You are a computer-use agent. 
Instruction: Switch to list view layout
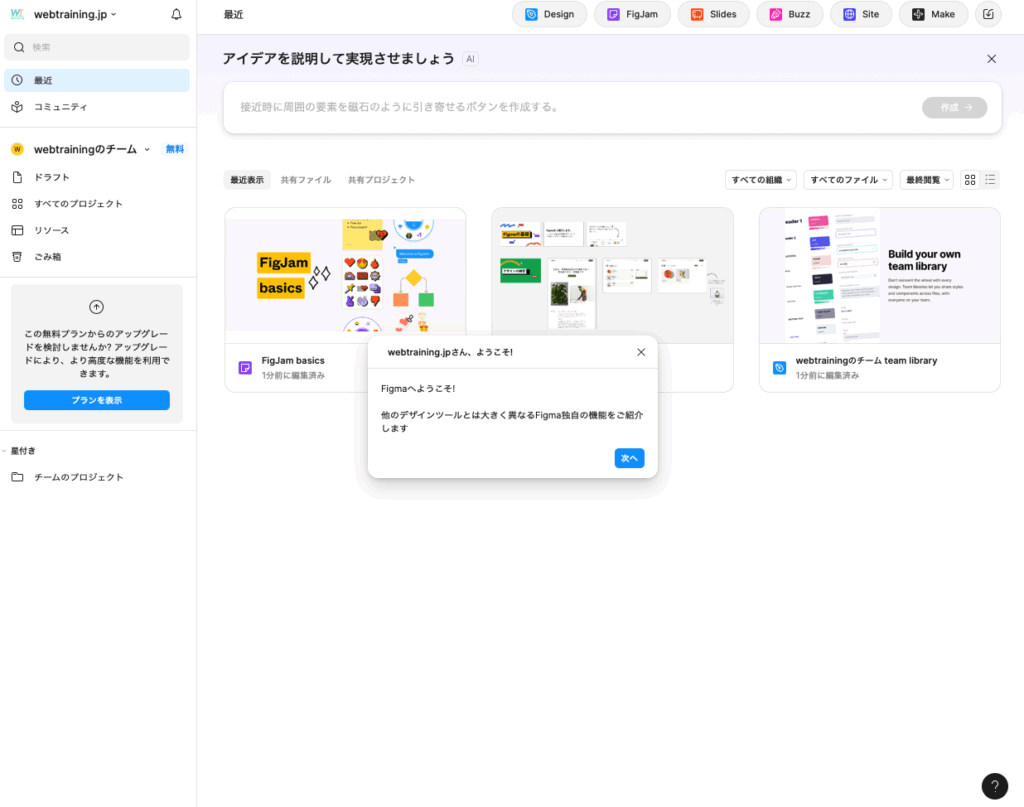click(990, 180)
